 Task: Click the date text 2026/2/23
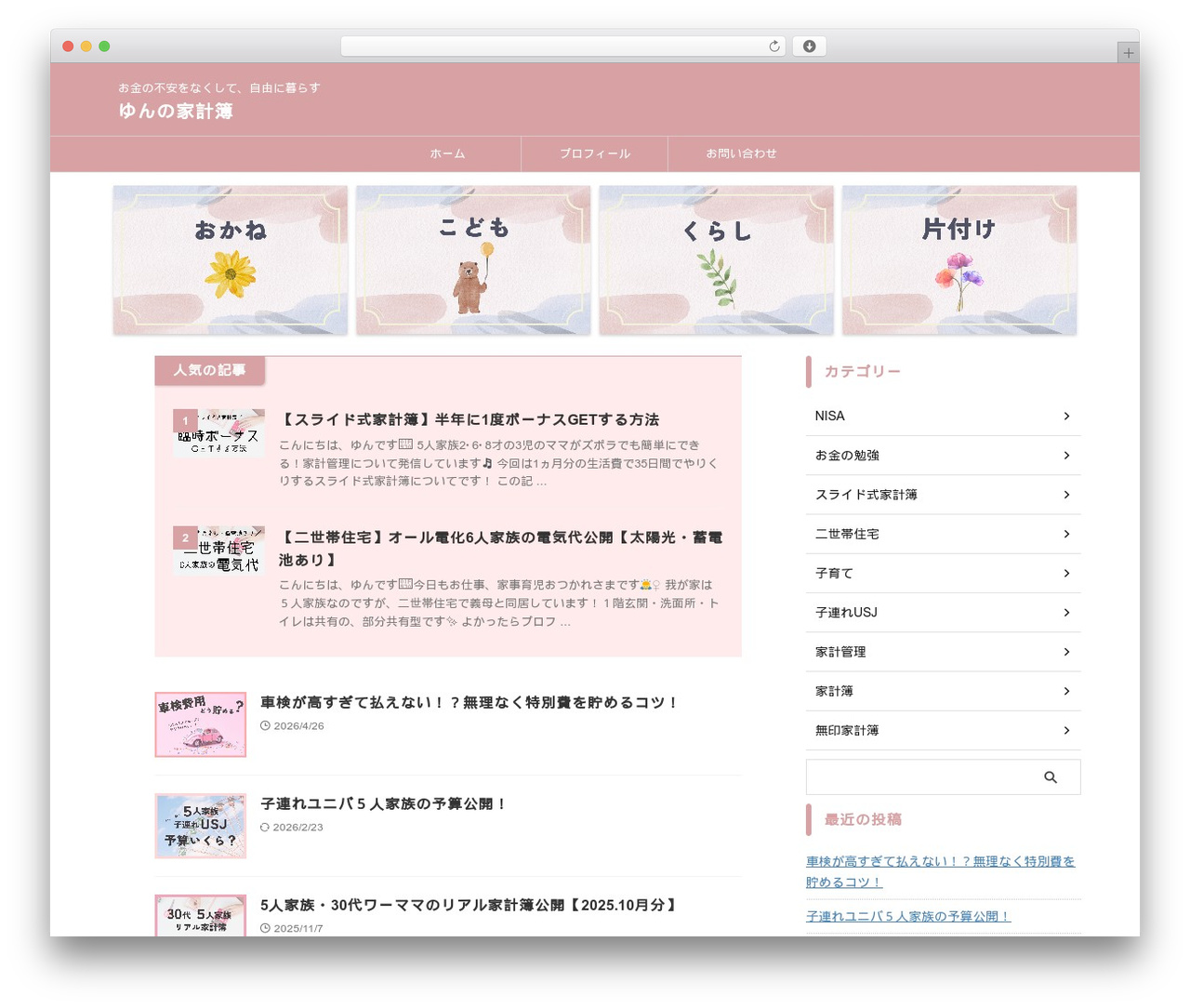[298, 828]
